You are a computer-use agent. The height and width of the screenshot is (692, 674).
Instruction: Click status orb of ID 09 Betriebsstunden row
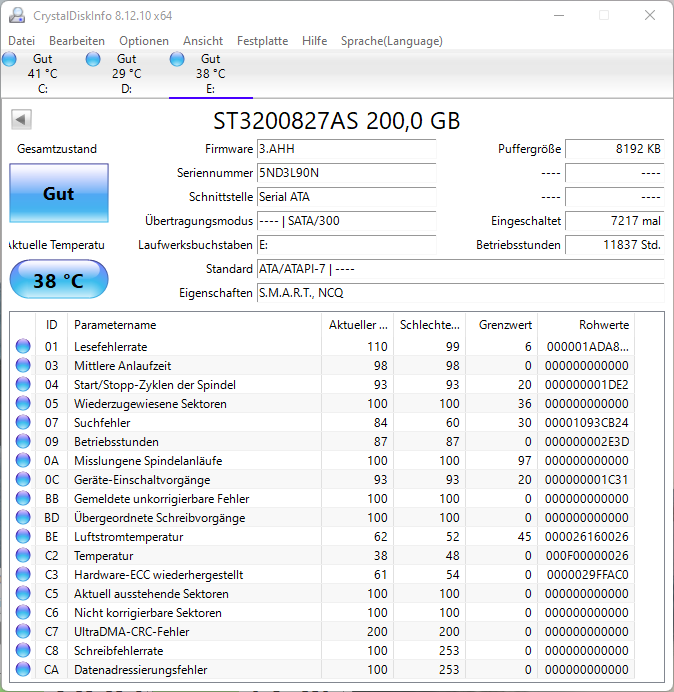[x=23, y=441]
